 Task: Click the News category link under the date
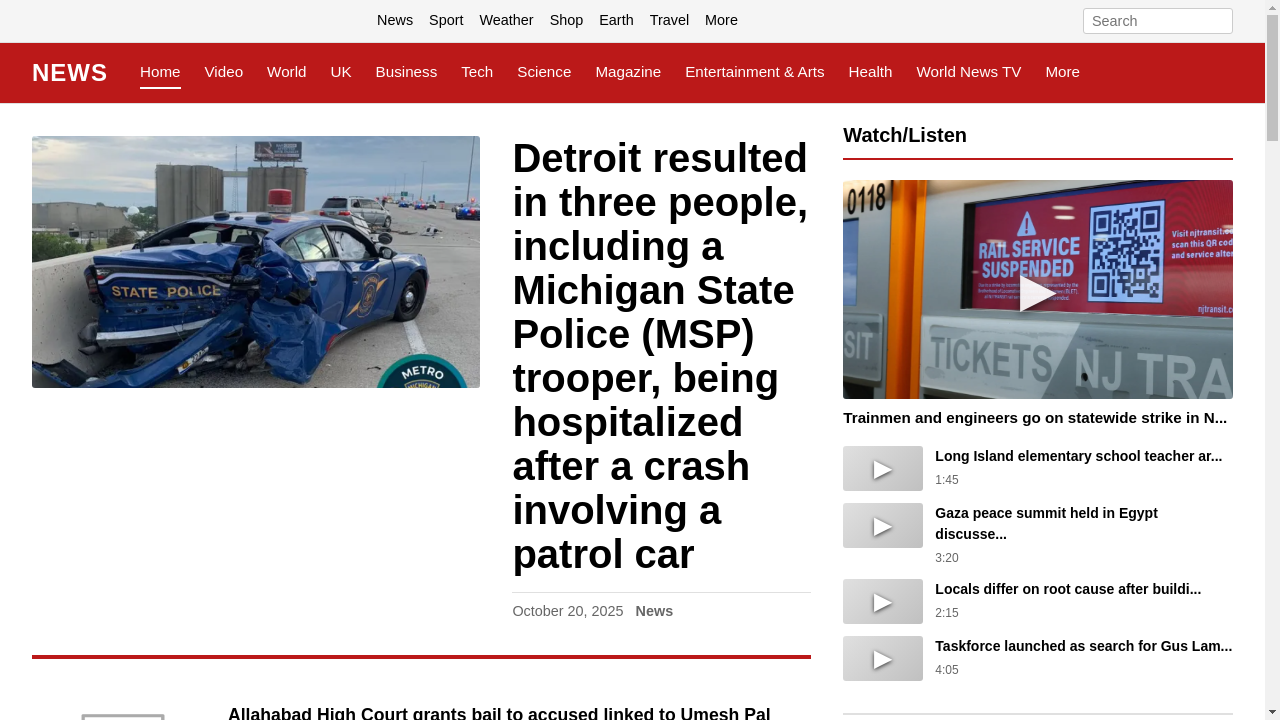tap(654, 611)
